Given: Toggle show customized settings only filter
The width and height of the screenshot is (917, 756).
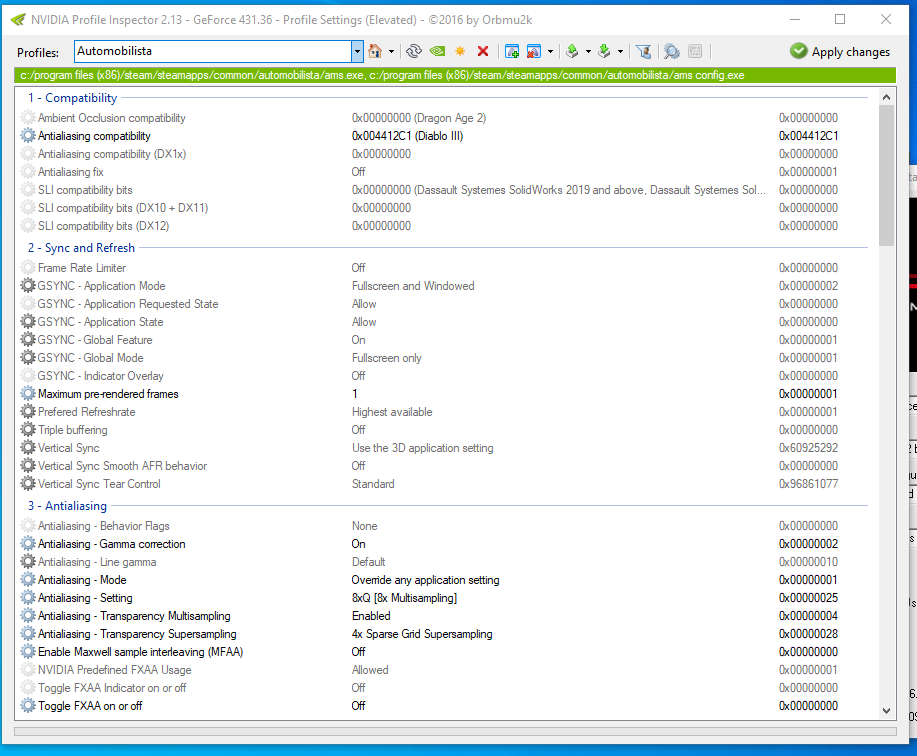Looking at the screenshot, I should (x=644, y=51).
